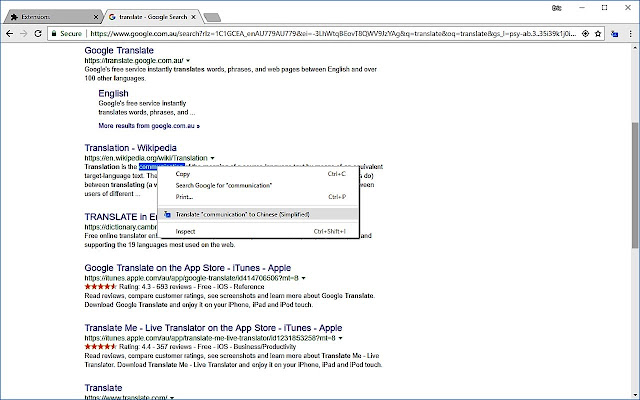Viewport: 640px width, 400px height.
Task: Go back to the previous page
Action: tap(9, 34)
